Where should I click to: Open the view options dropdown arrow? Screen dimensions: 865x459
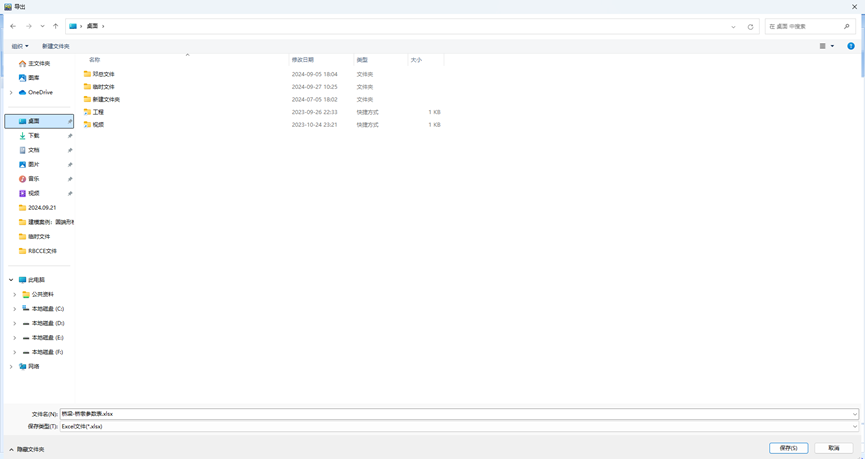(x=832, y=46)
